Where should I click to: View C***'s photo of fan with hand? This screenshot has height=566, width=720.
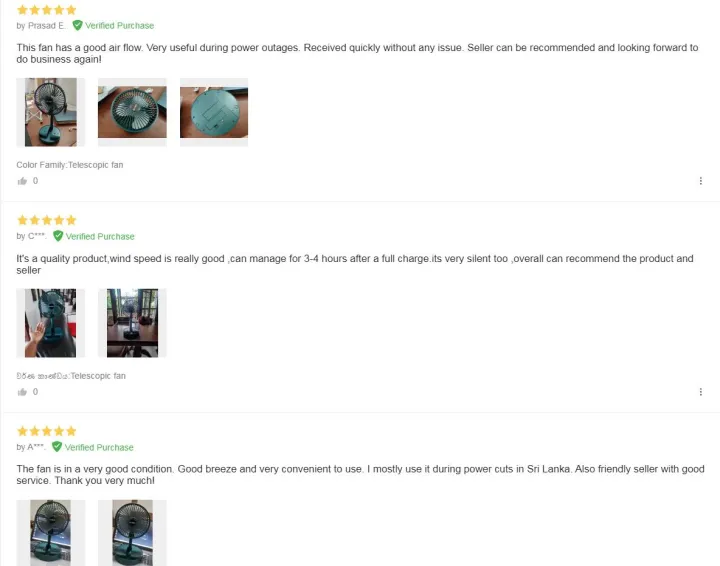(51, 323)
